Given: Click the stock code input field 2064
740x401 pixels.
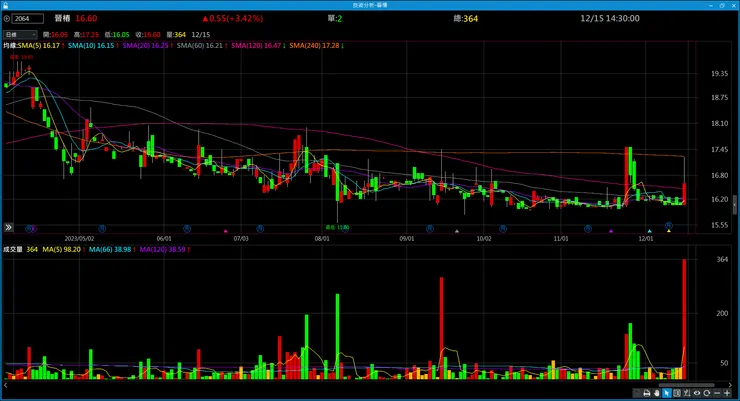Looking at the screenshot, I should click(28, 19).
